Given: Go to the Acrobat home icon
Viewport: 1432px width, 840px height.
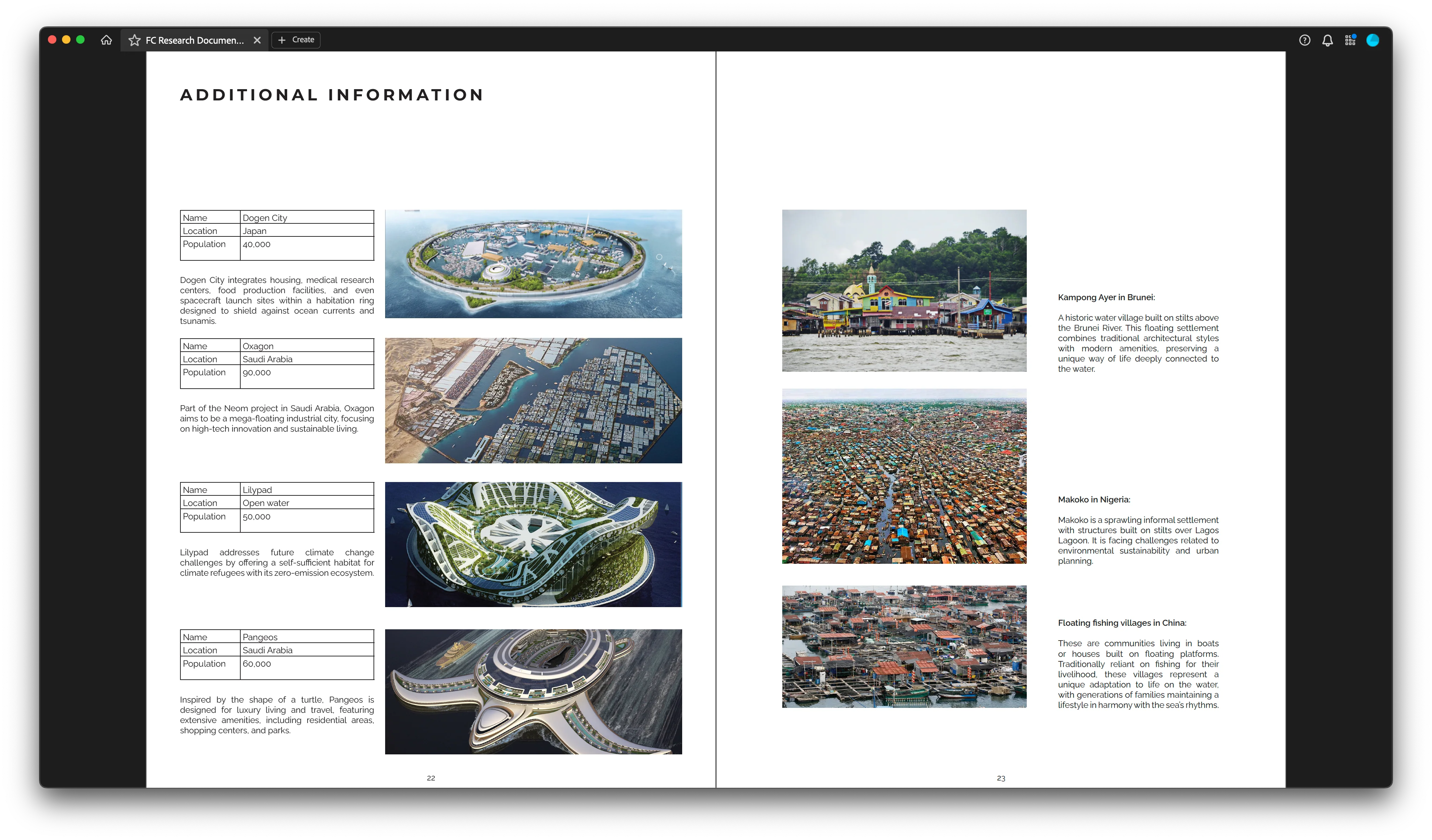Looking at the screenshot, I should pos(106,40).
